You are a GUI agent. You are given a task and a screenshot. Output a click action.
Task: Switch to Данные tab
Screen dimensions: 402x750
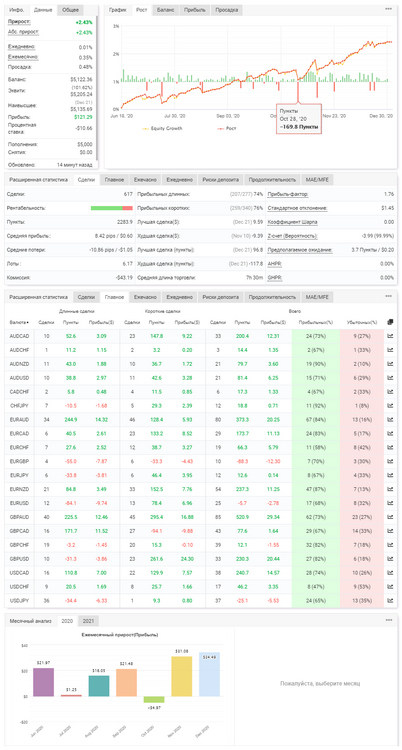[43, 10]
